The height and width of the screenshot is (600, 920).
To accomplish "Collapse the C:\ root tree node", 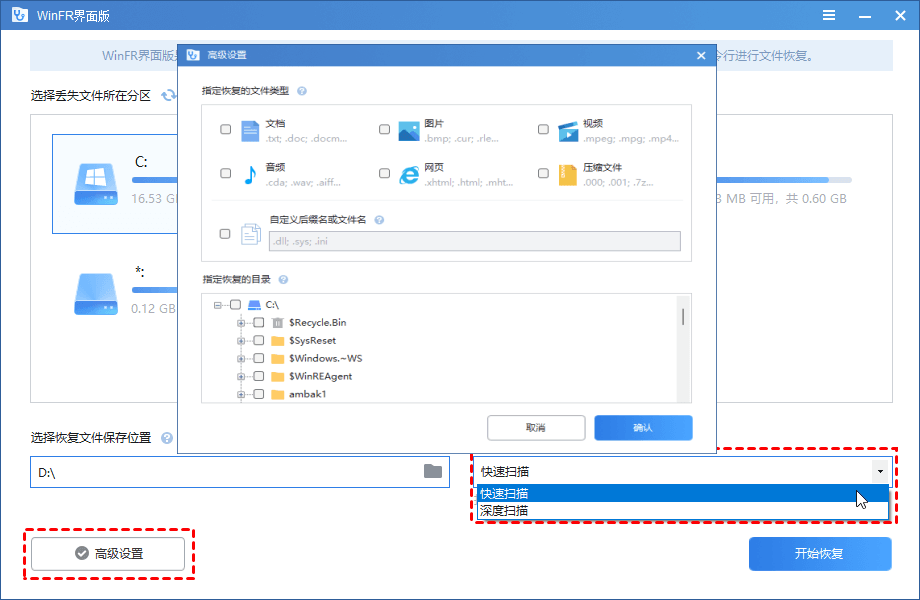I will 217,305.
